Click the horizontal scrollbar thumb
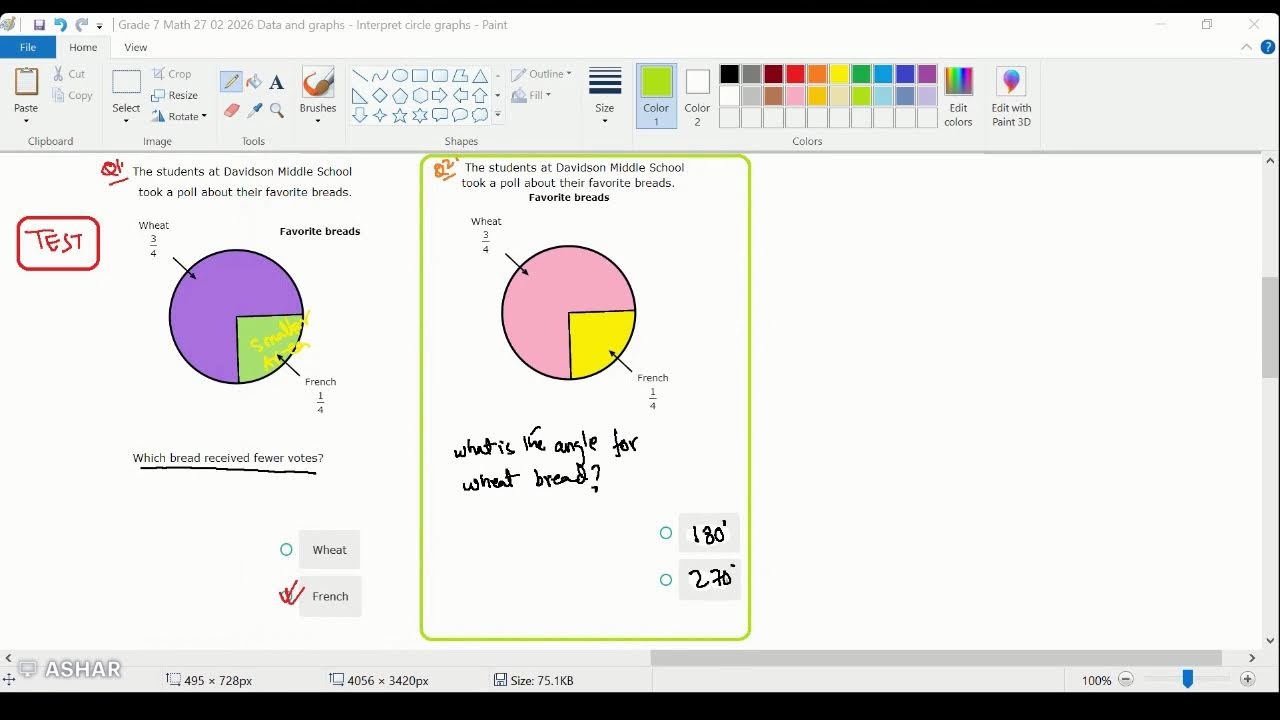 [936, 658]
